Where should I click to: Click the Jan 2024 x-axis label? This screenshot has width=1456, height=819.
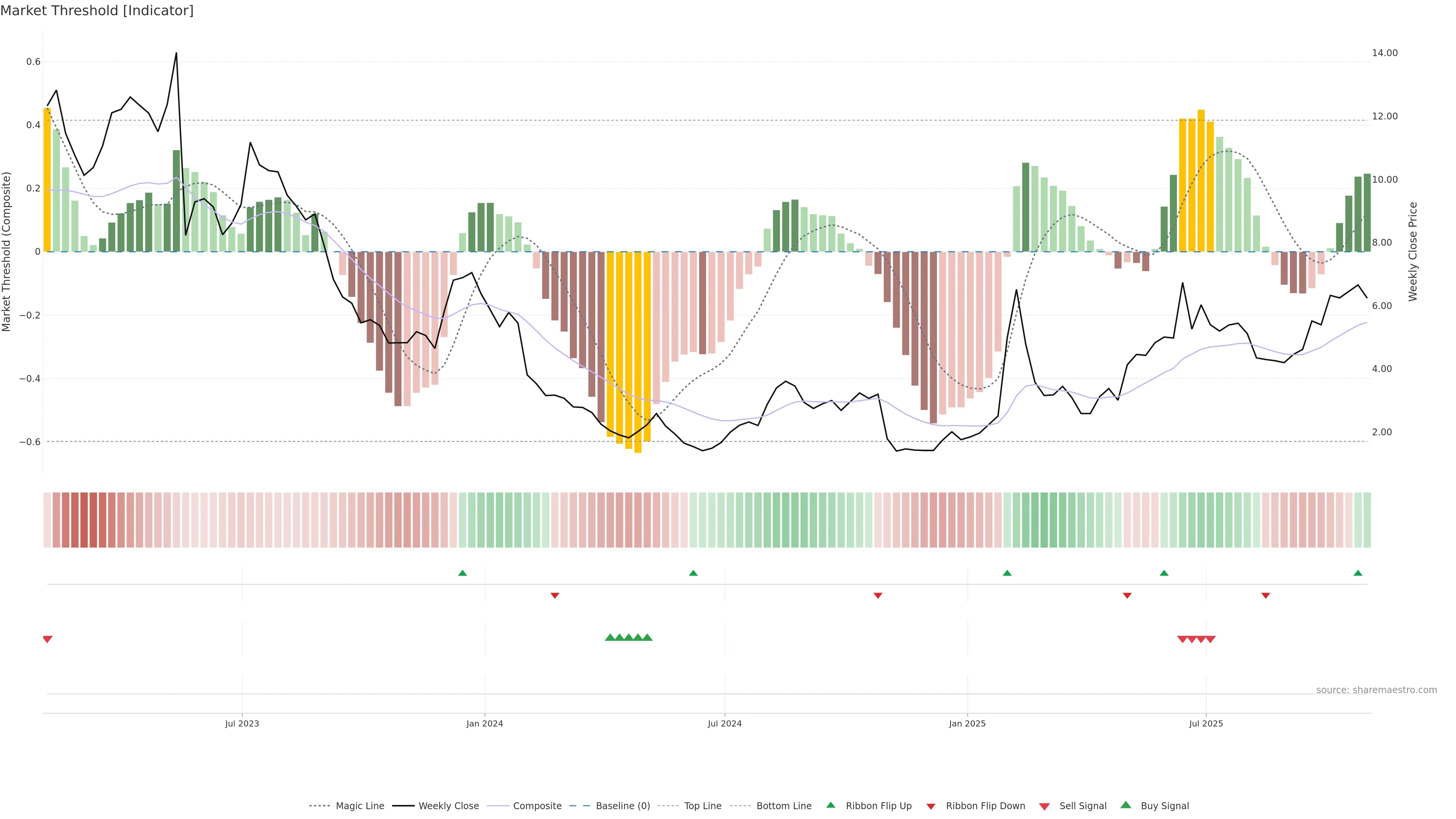pyautogui.click(x=485, y=723)
